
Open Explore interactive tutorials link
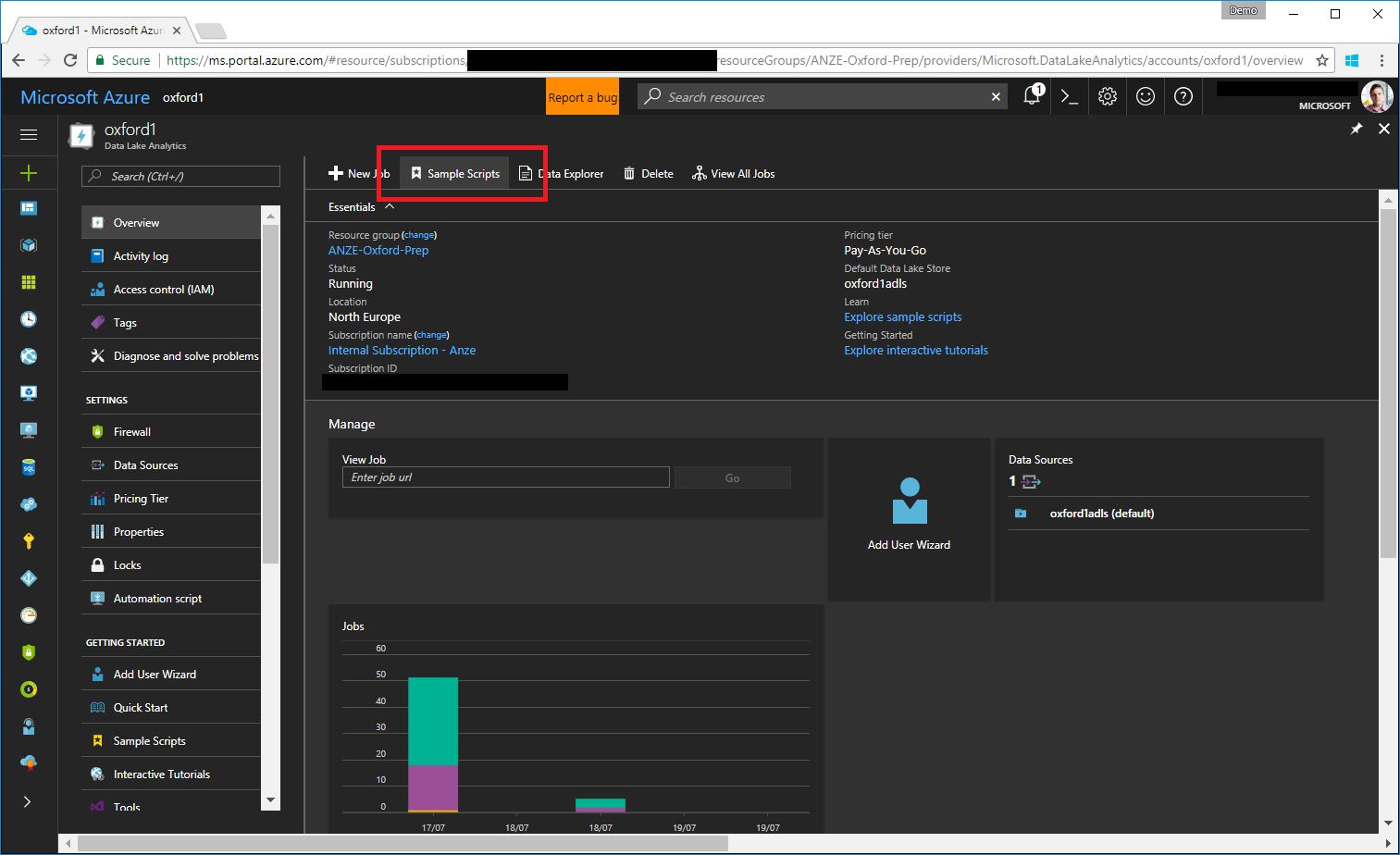coord(916,350)
